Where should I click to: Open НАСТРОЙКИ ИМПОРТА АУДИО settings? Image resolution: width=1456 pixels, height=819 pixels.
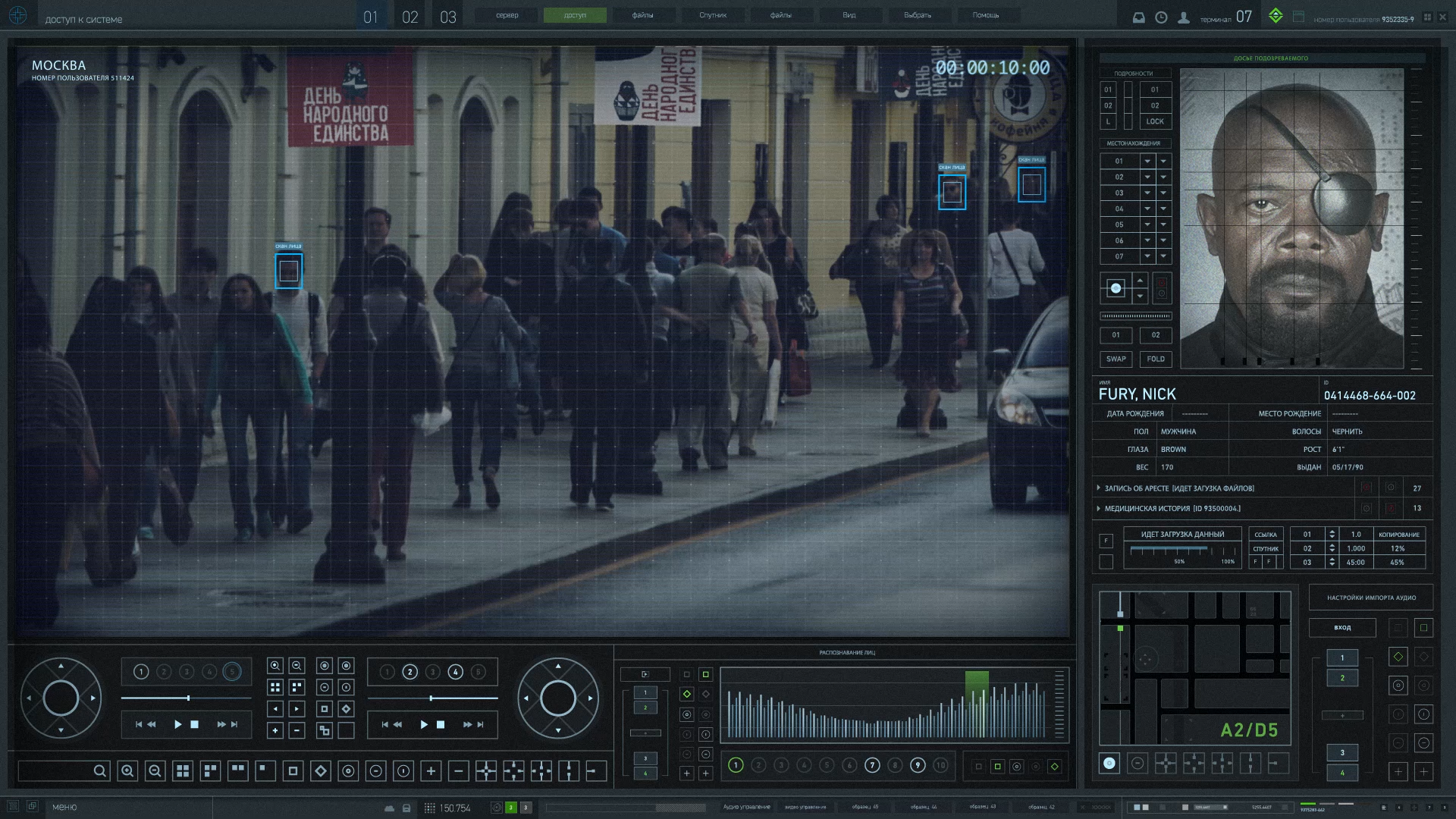(1371, 598)
